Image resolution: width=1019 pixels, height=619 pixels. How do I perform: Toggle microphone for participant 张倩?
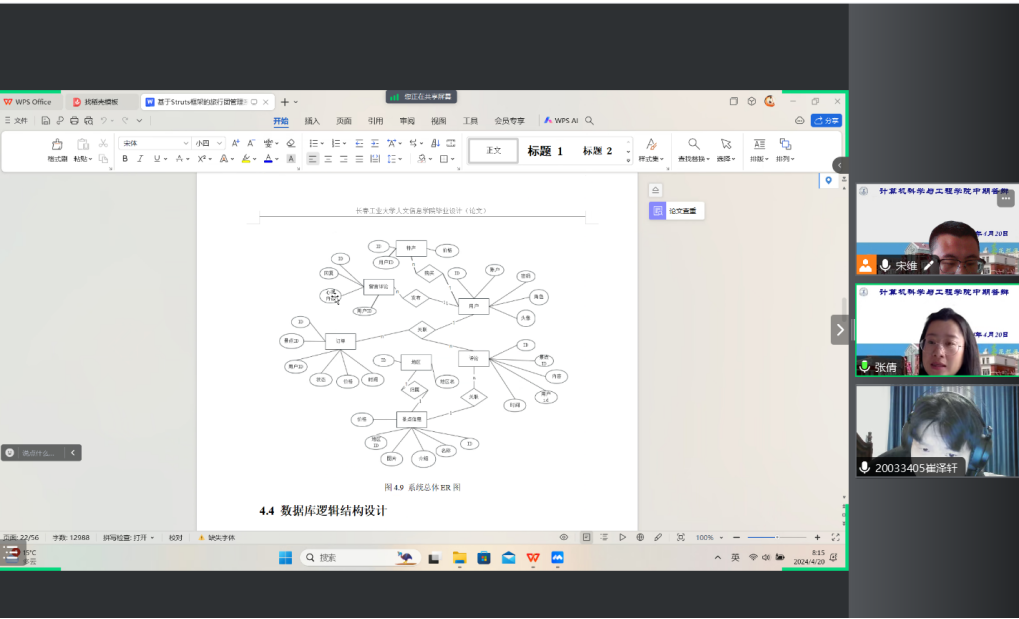click(x=864, y=367)
